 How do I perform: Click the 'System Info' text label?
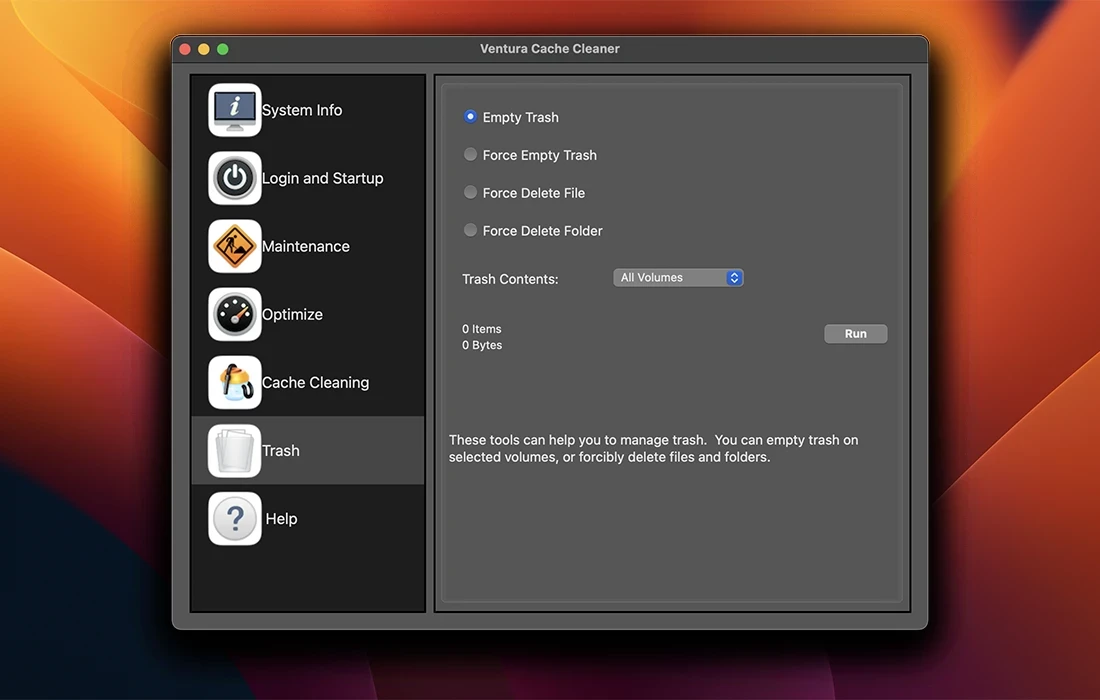302,110
